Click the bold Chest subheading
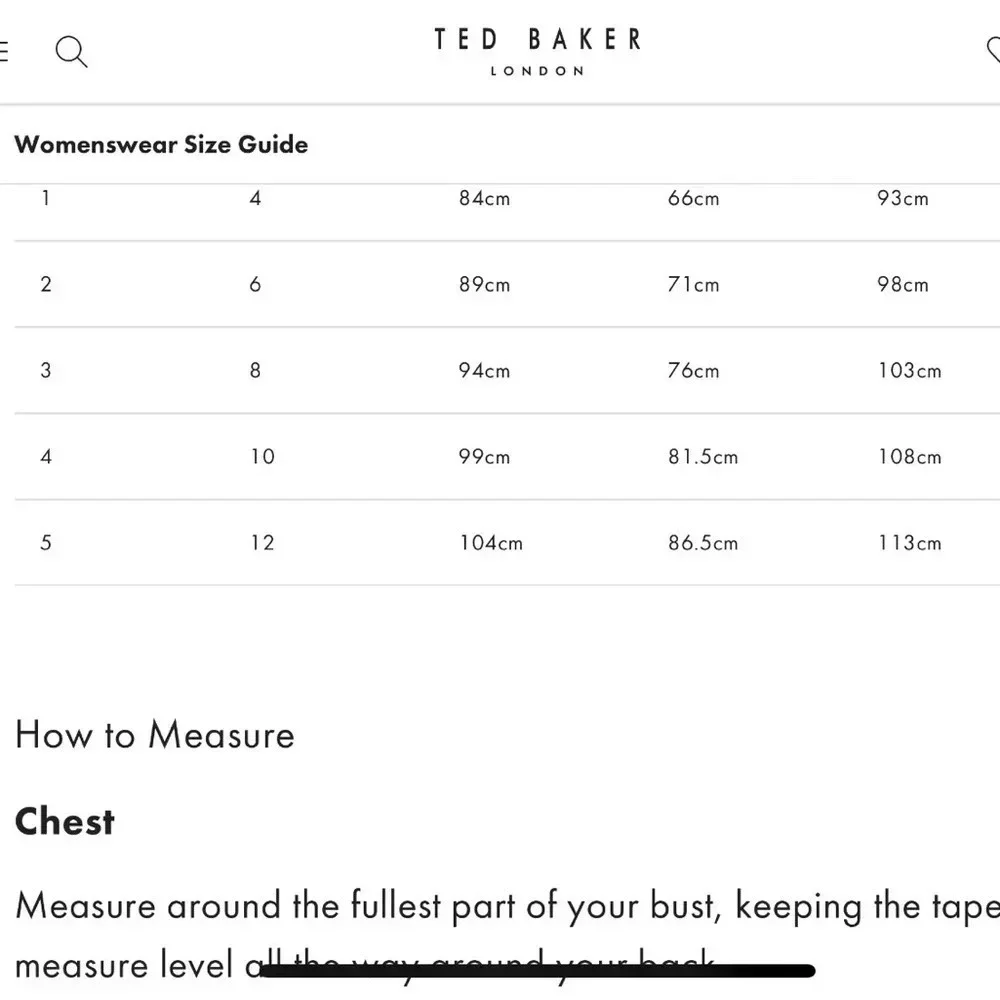Screen dimensions: 1000x1000 [65, 821]
